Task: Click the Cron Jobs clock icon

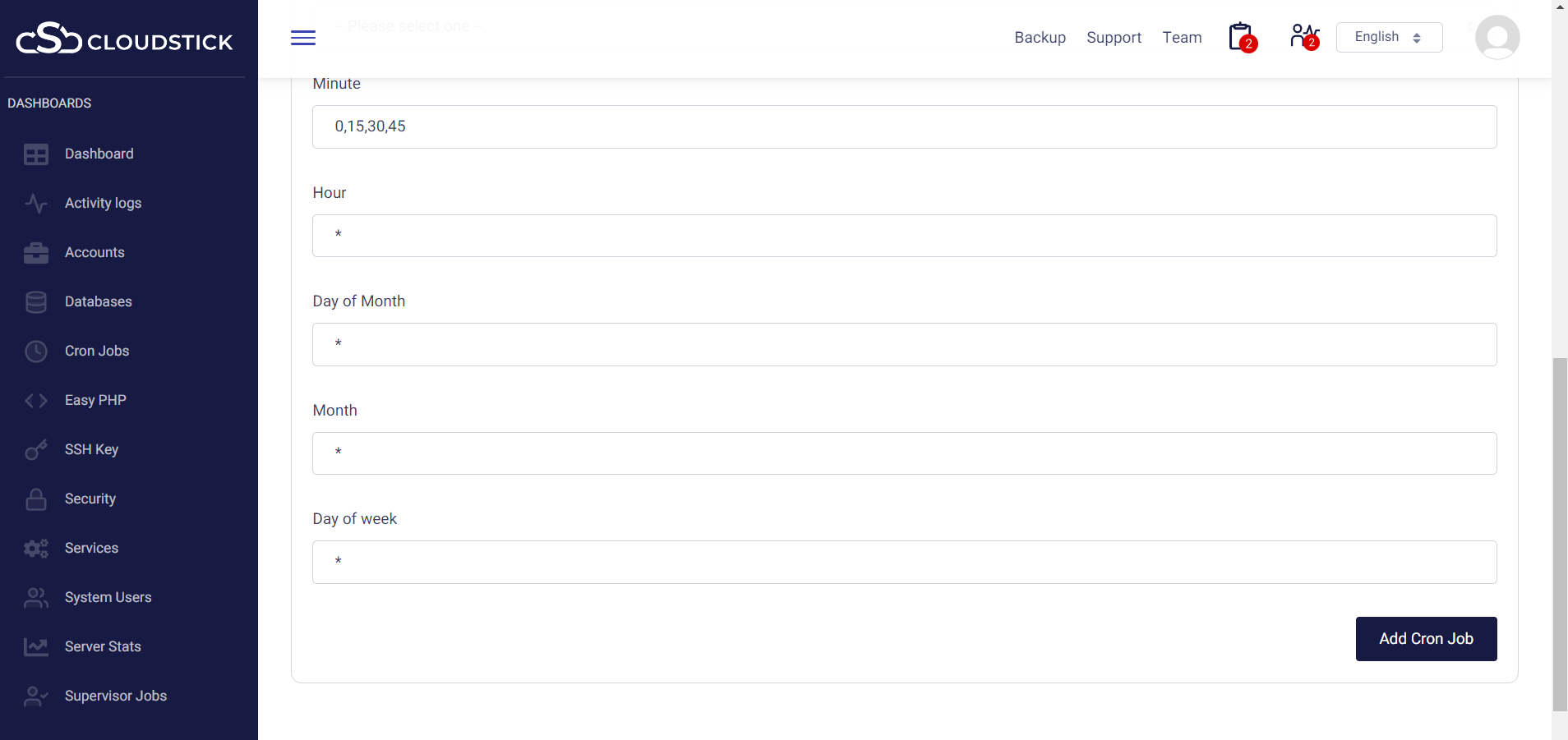Action: 36,352
